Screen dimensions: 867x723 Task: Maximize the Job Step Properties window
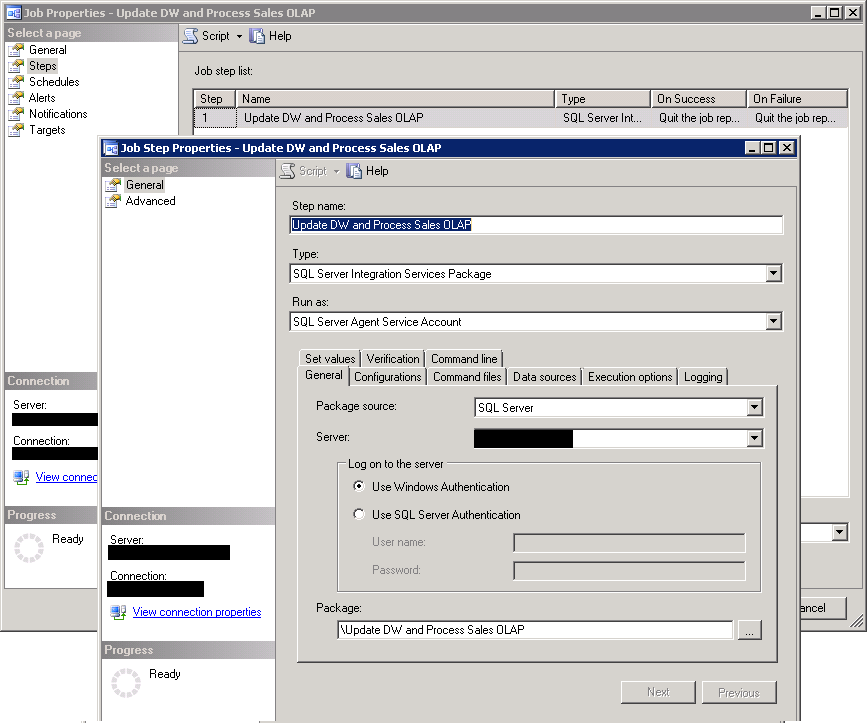point(769,148)
